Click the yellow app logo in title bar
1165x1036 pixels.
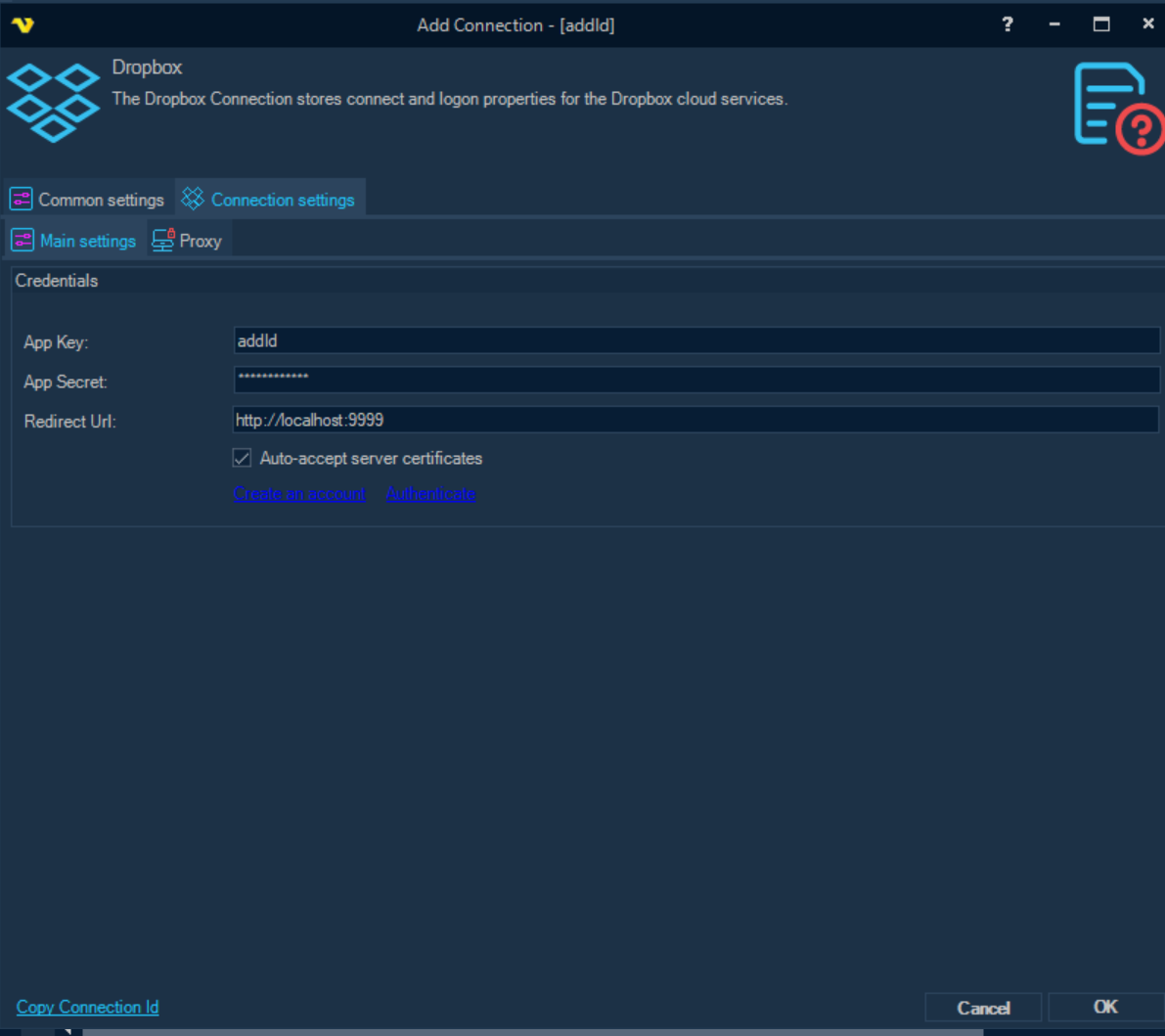coord(22,24)
